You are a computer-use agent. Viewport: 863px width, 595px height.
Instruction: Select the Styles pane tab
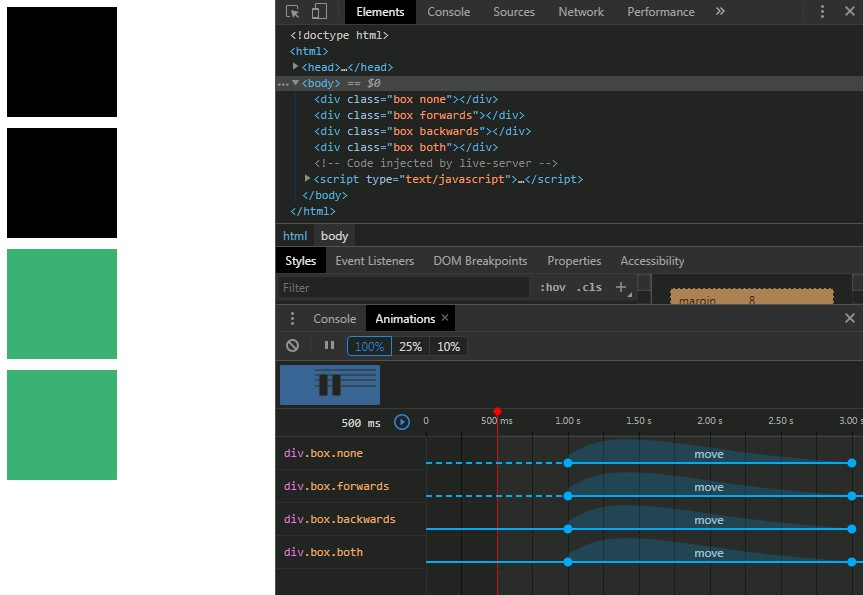coord(301,261)
